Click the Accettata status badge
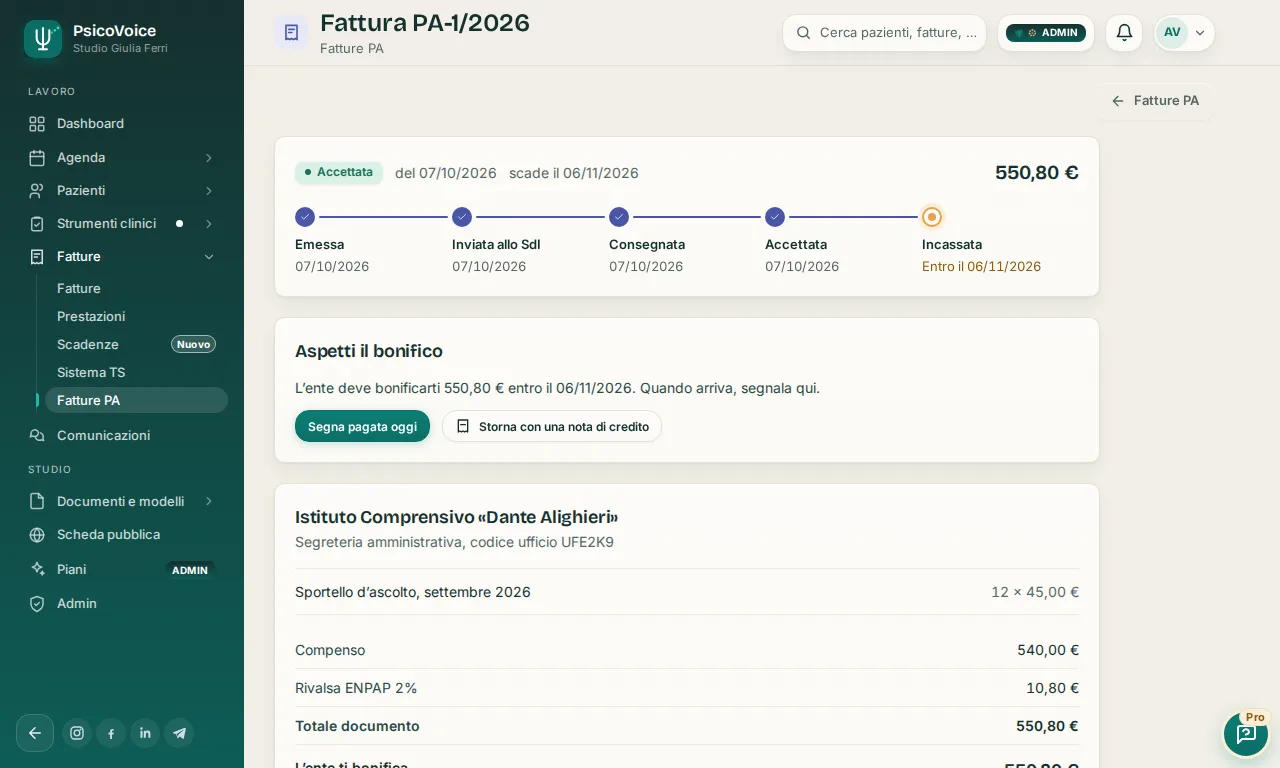 coord(339,173)
